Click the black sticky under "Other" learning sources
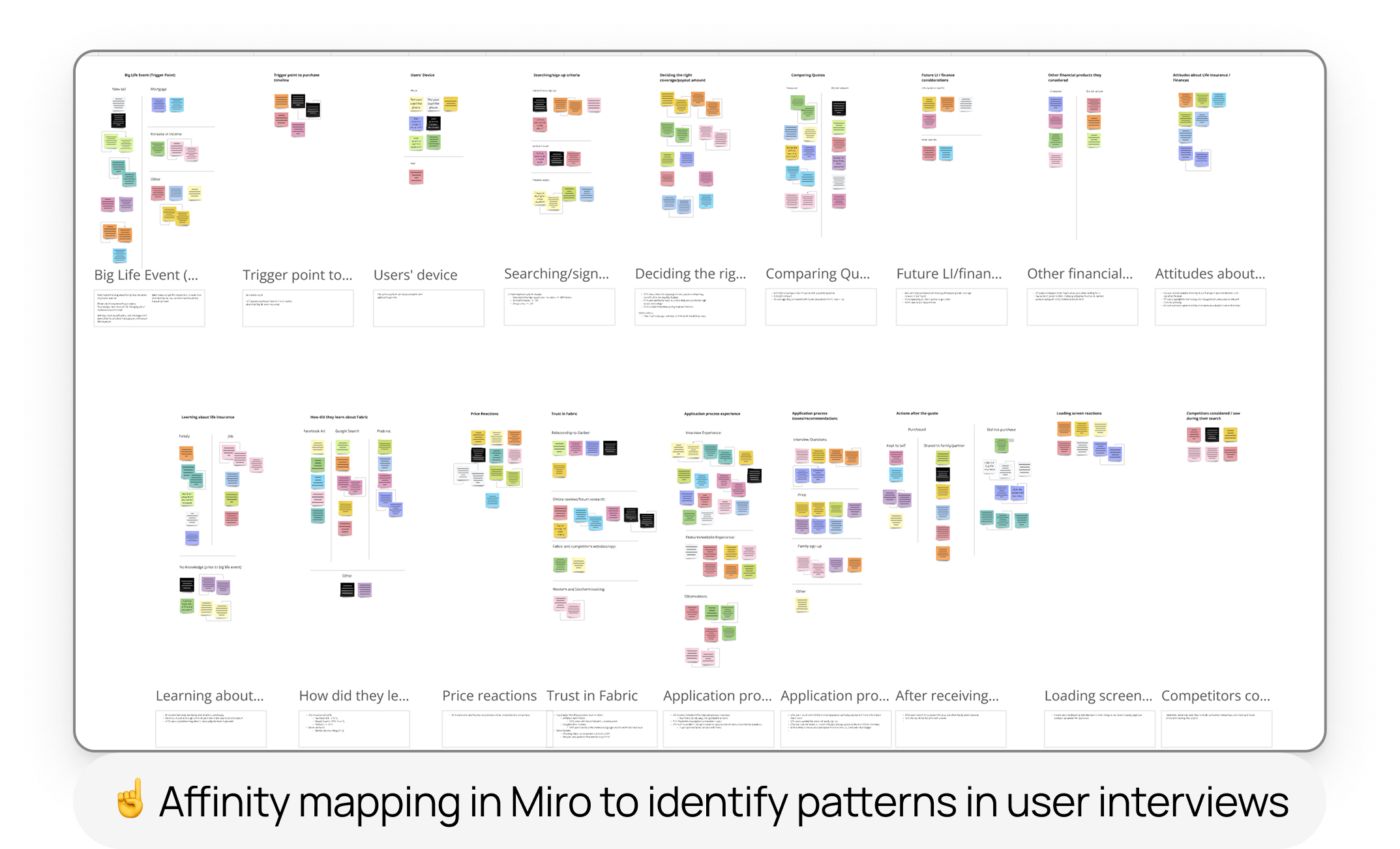This screenshot has width=1400, height=849. (348, 589)
